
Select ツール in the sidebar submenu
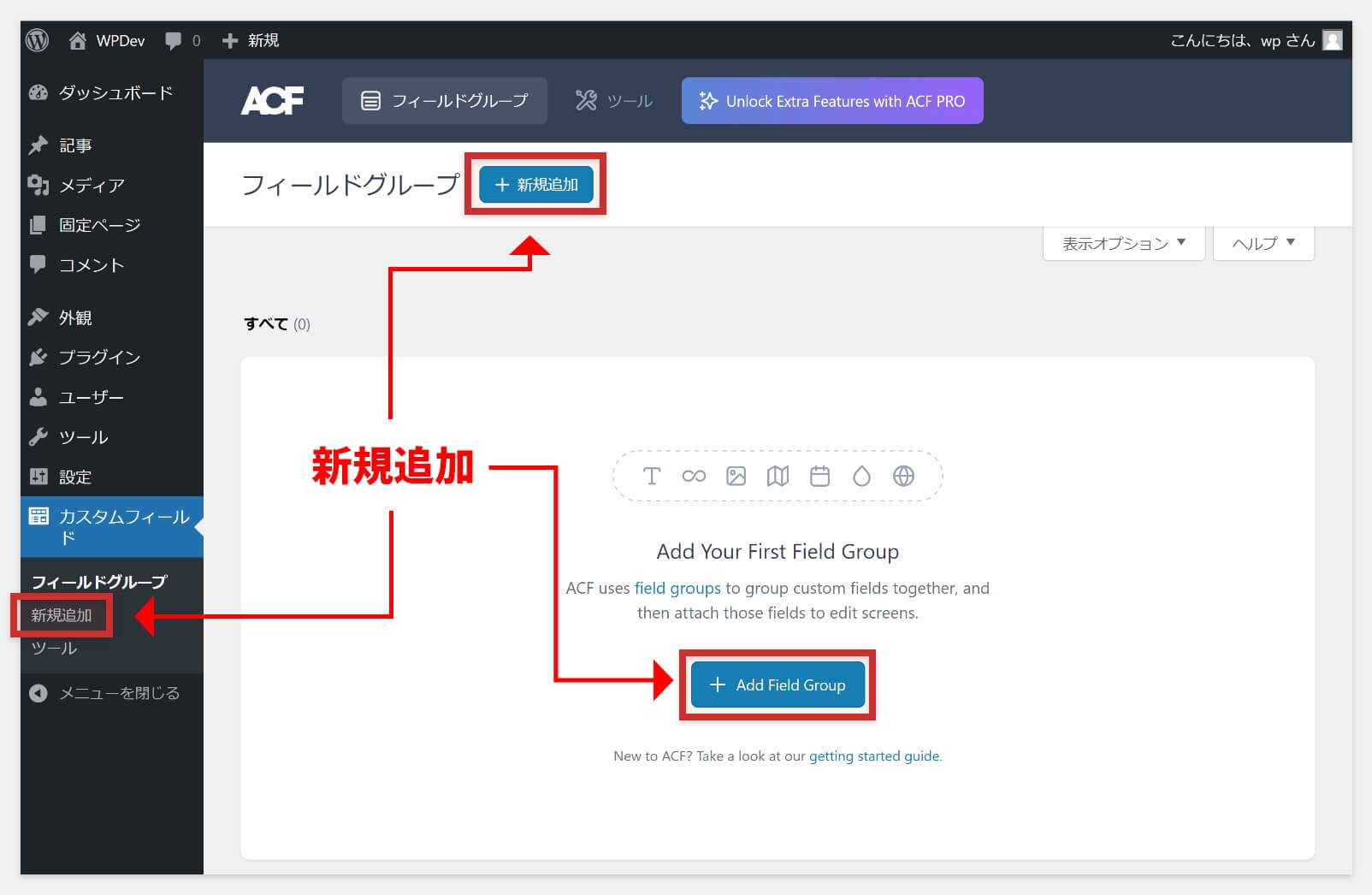coord(55,649)
